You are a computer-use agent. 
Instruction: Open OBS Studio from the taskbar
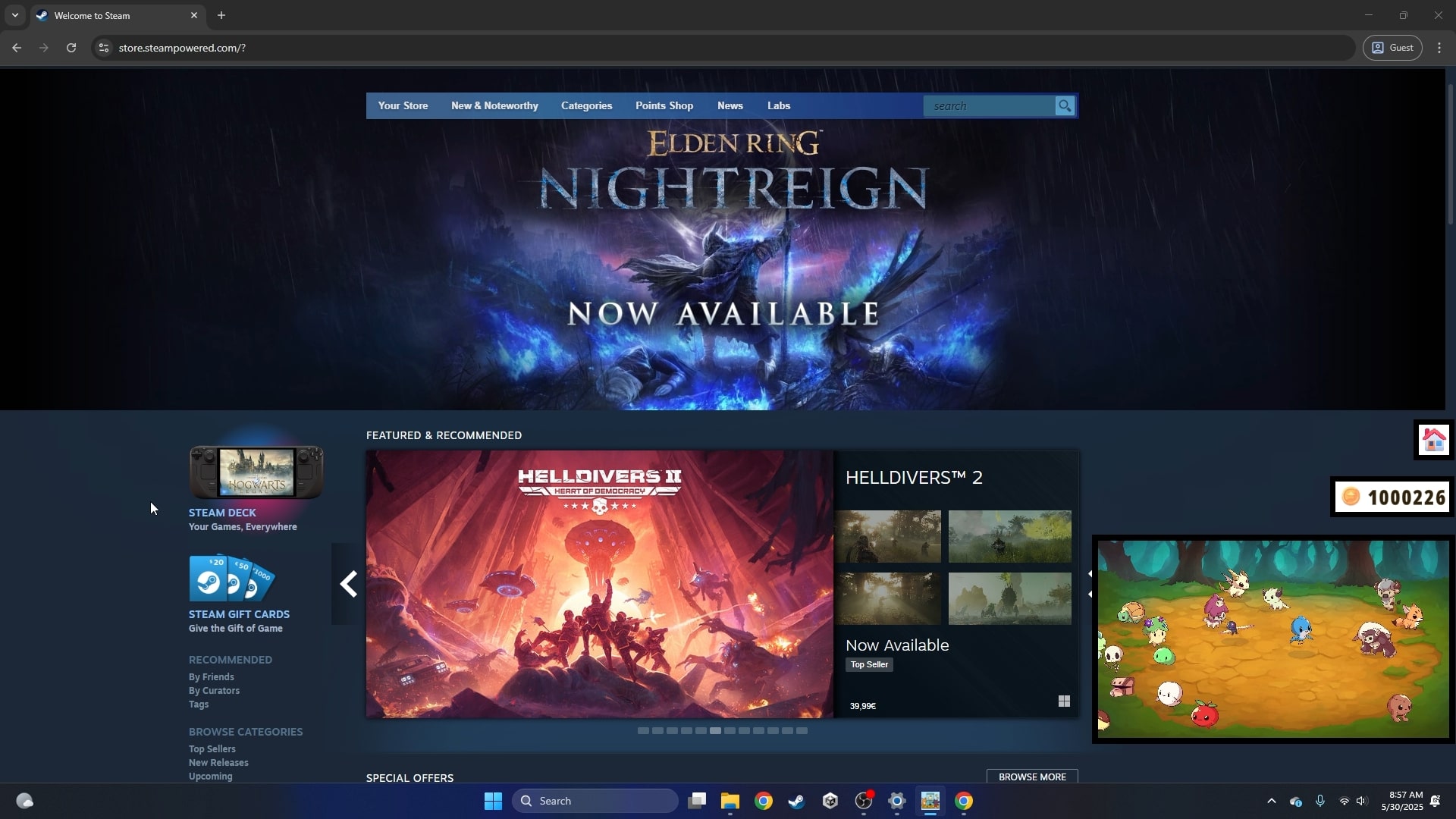pos(864,801)
